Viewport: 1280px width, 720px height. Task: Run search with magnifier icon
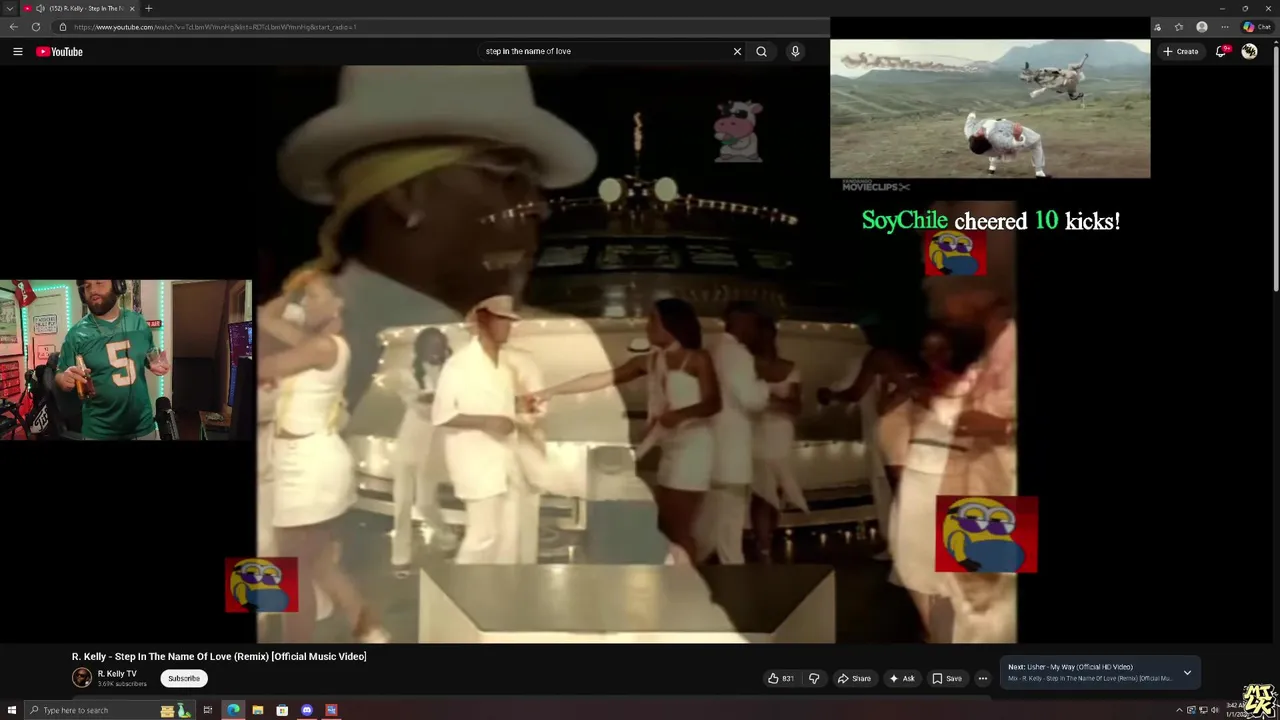(x=761, y=51)
